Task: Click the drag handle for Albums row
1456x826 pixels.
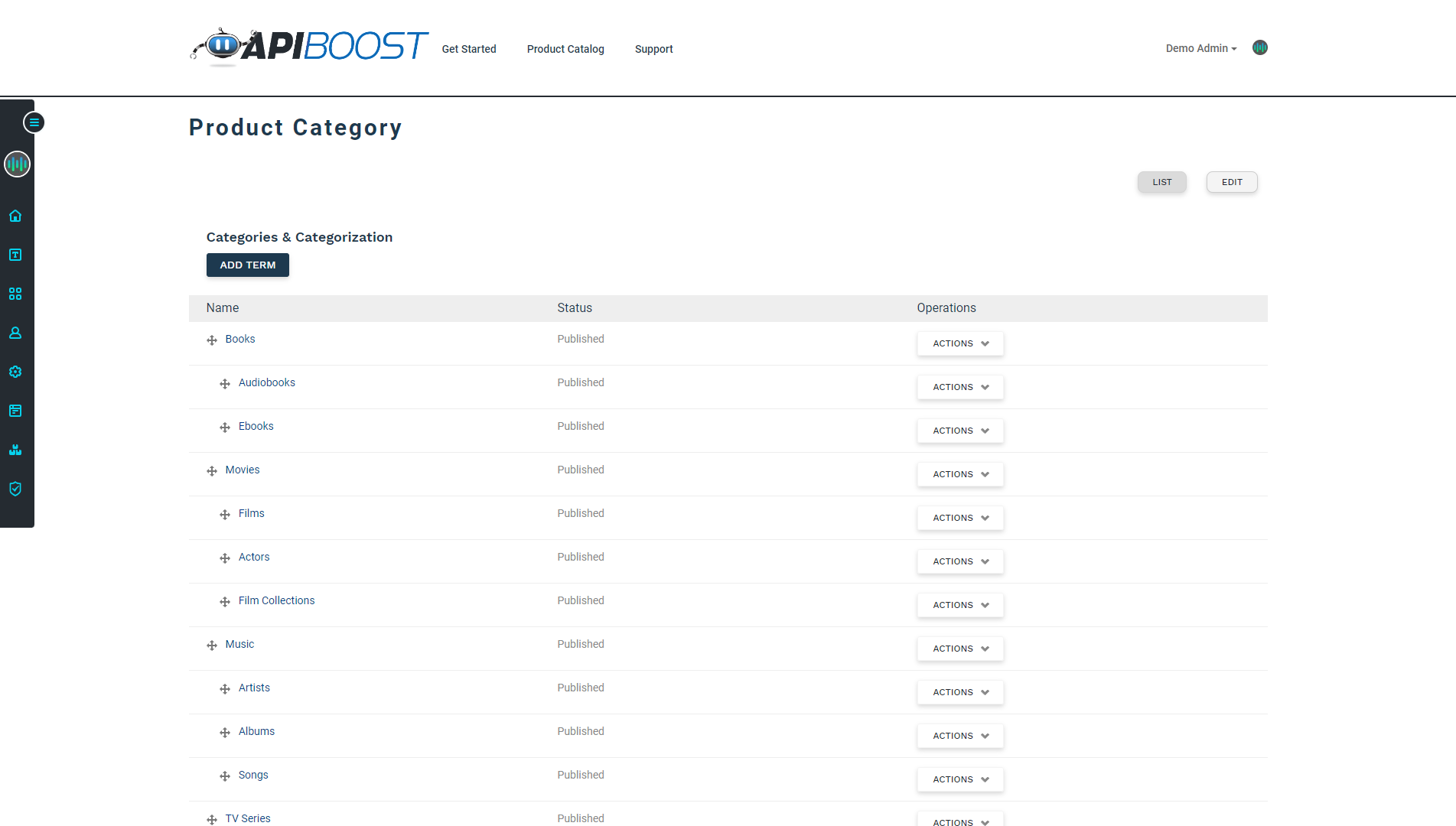Action: 225,733
